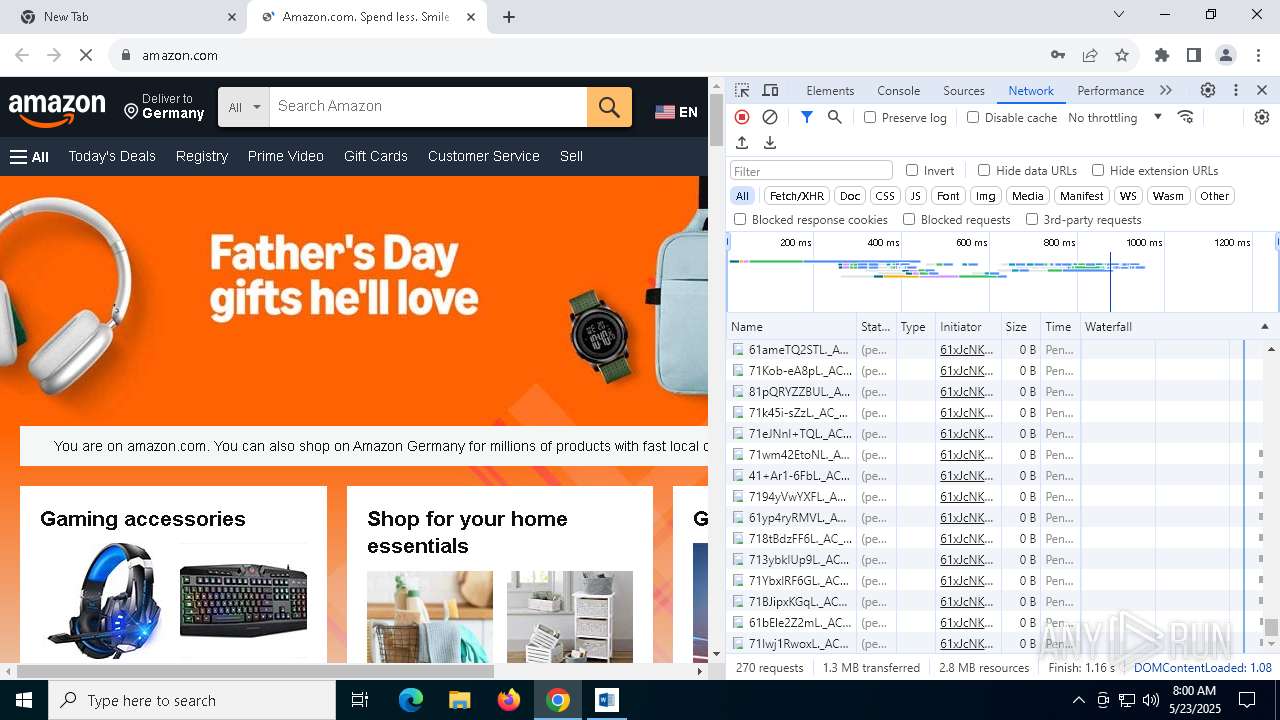Close the DevTools panel
1280x720 pixels.
1262,90
